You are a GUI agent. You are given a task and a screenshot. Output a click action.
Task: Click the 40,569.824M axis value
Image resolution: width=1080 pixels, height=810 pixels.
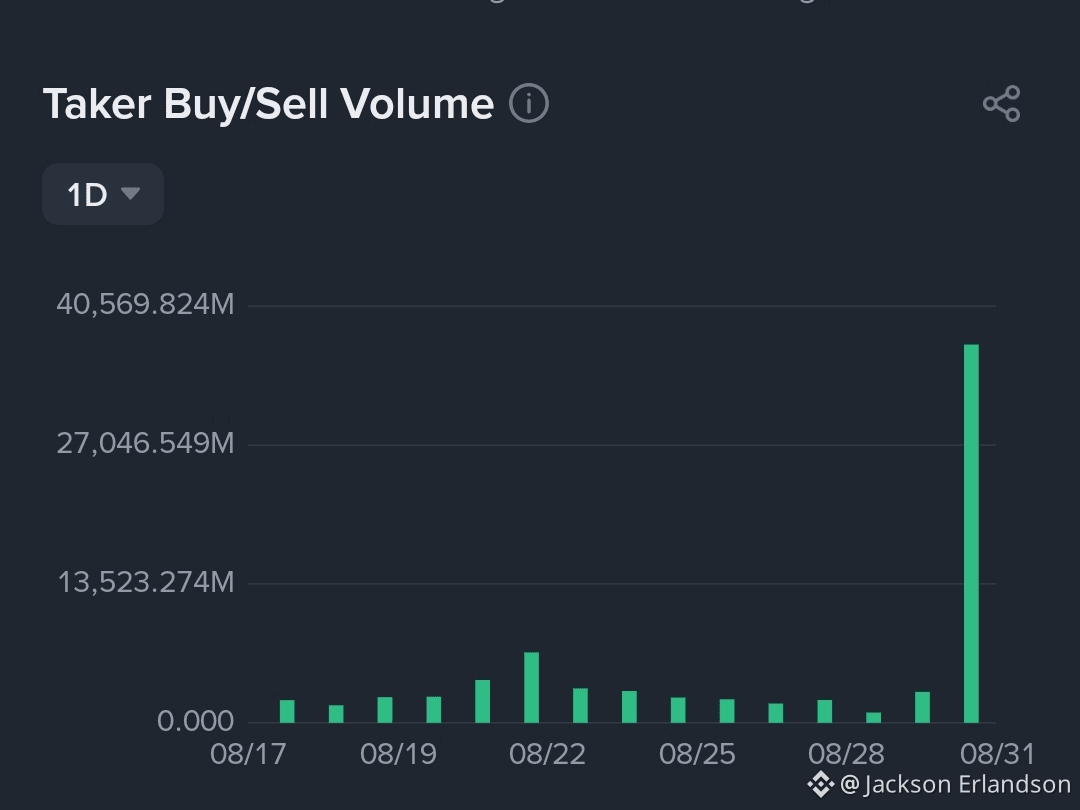145,304
